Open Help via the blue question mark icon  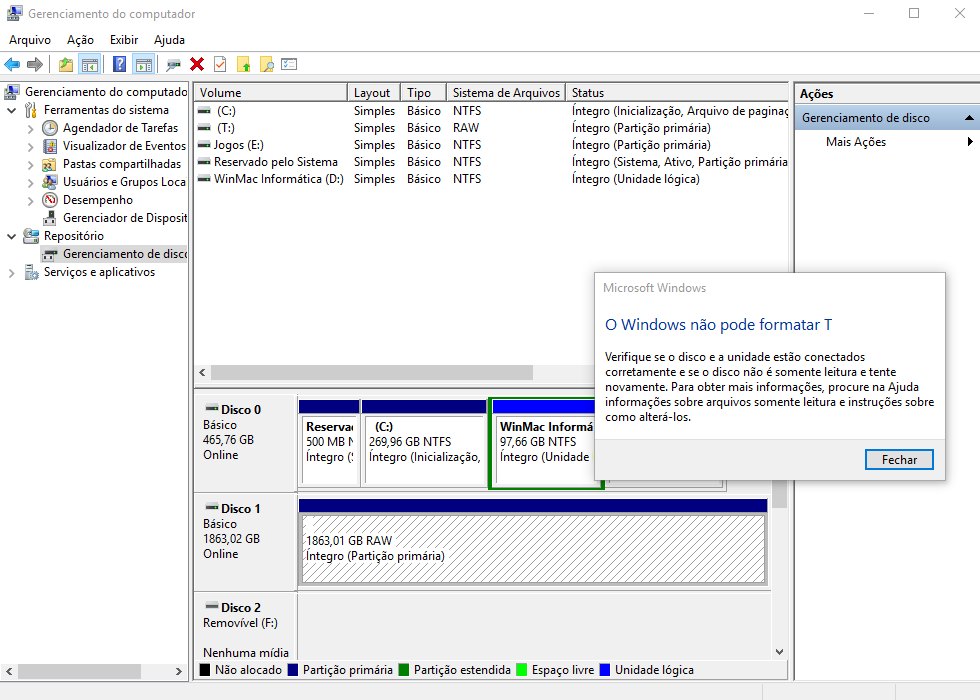[119, 64]
